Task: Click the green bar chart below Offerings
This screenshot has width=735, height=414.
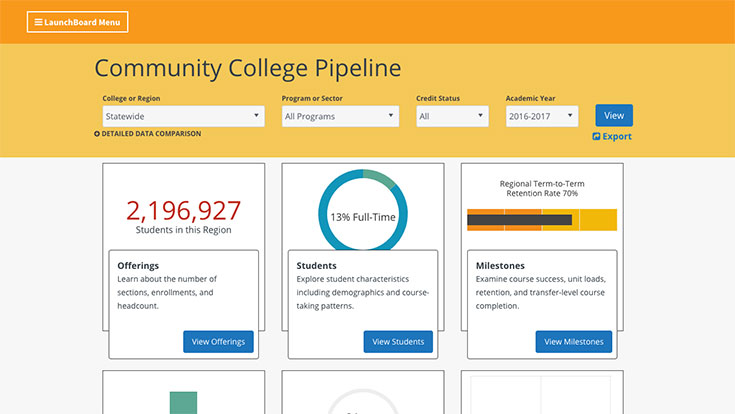Action: pos(183,402)
